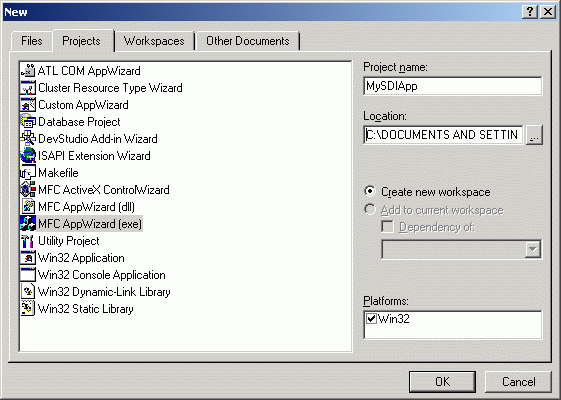561x400 pixels.
Task: Select the Utility Project tools icon
Action: point(28,241)
